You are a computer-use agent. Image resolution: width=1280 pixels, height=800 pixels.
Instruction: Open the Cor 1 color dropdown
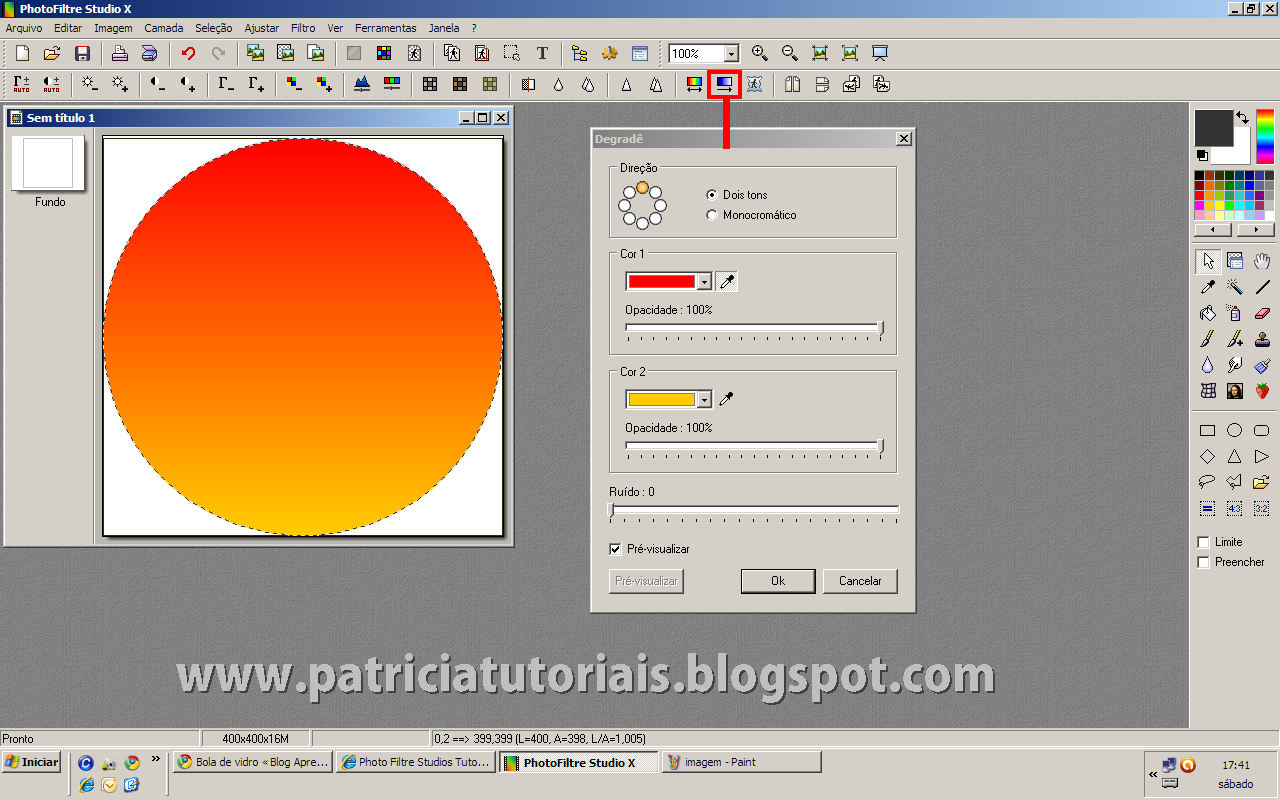[705, 282]
